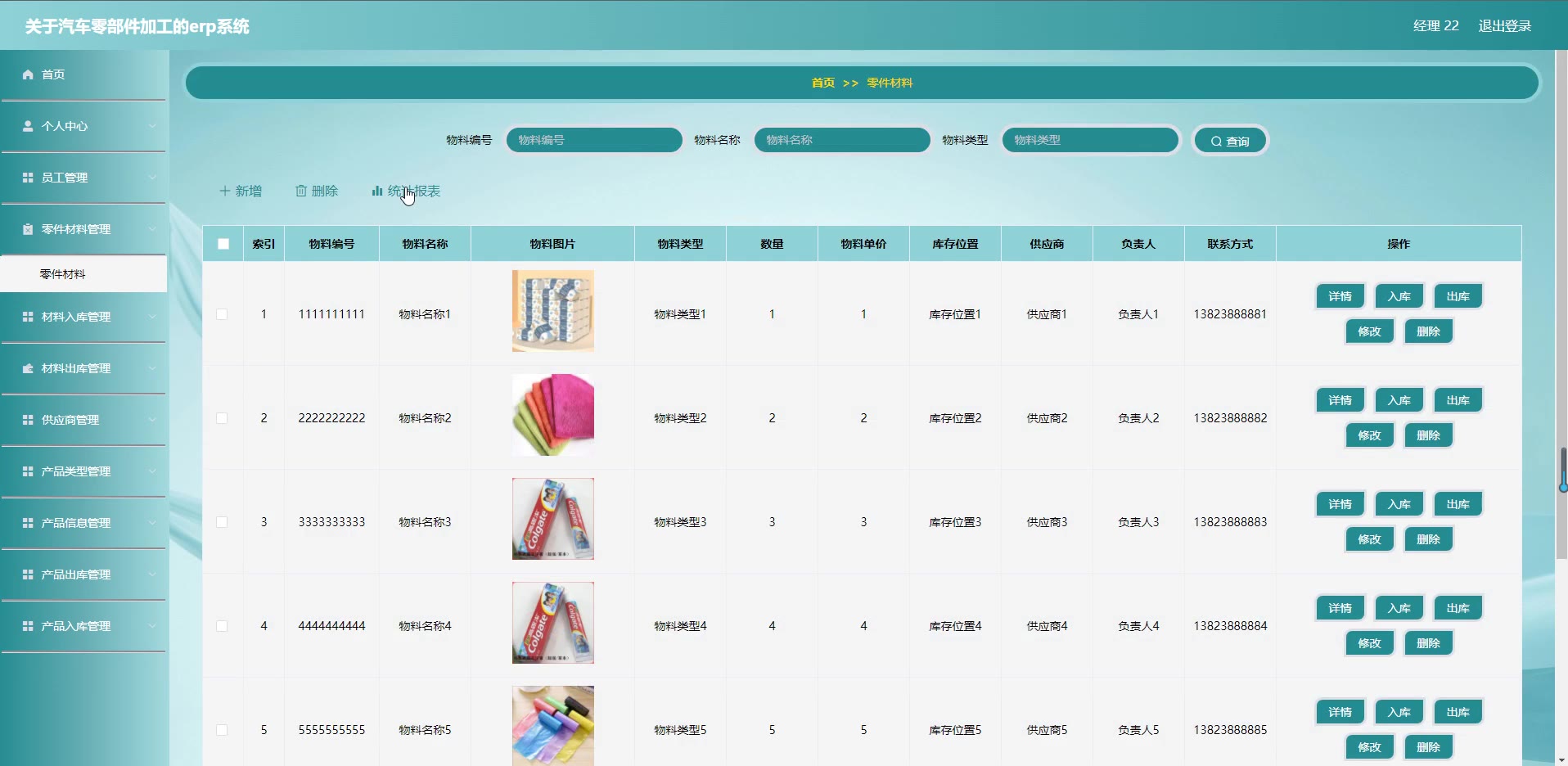Click the home icon in the sidebar
This screenshot has width=1568, height=766.
[28, 74]
